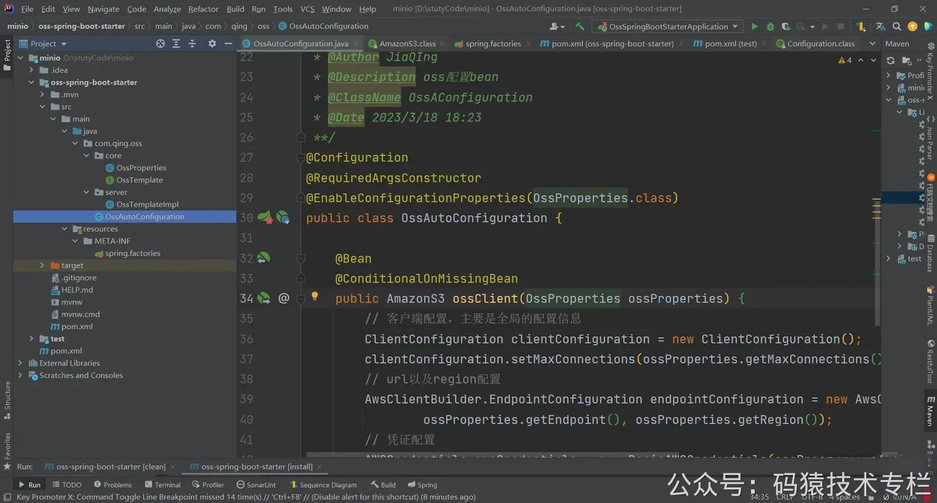Click the Maven reload refresh icon
Screen dimensions: 937x503
pyautogui.click(x=890, y=60)
